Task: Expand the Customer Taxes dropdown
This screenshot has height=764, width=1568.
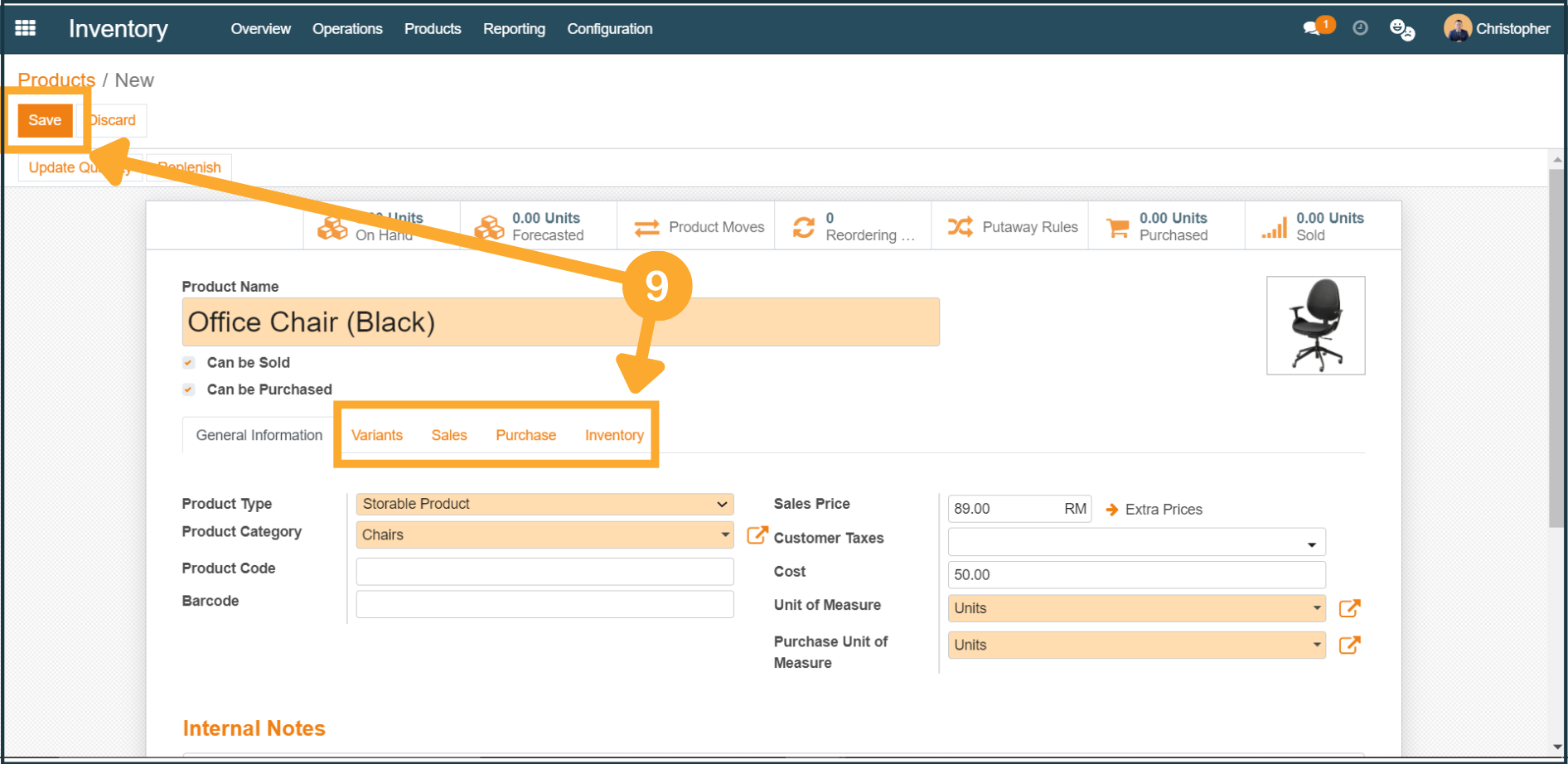Action: 1136,544
